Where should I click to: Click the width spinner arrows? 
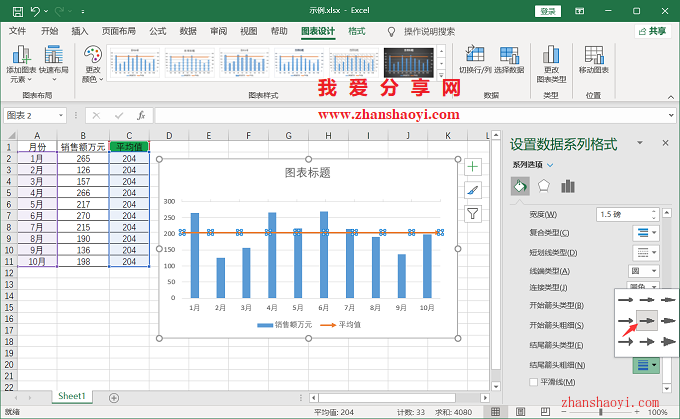click(x=654, y=214)
